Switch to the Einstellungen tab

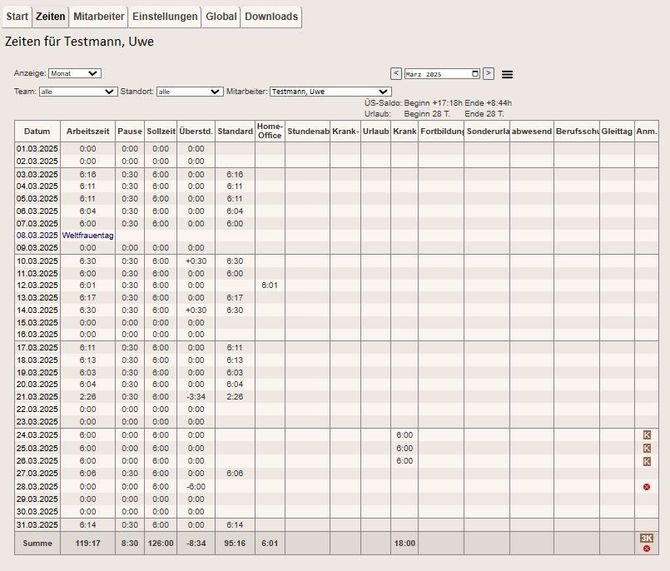pyautogui.click(x=165, y=17)
